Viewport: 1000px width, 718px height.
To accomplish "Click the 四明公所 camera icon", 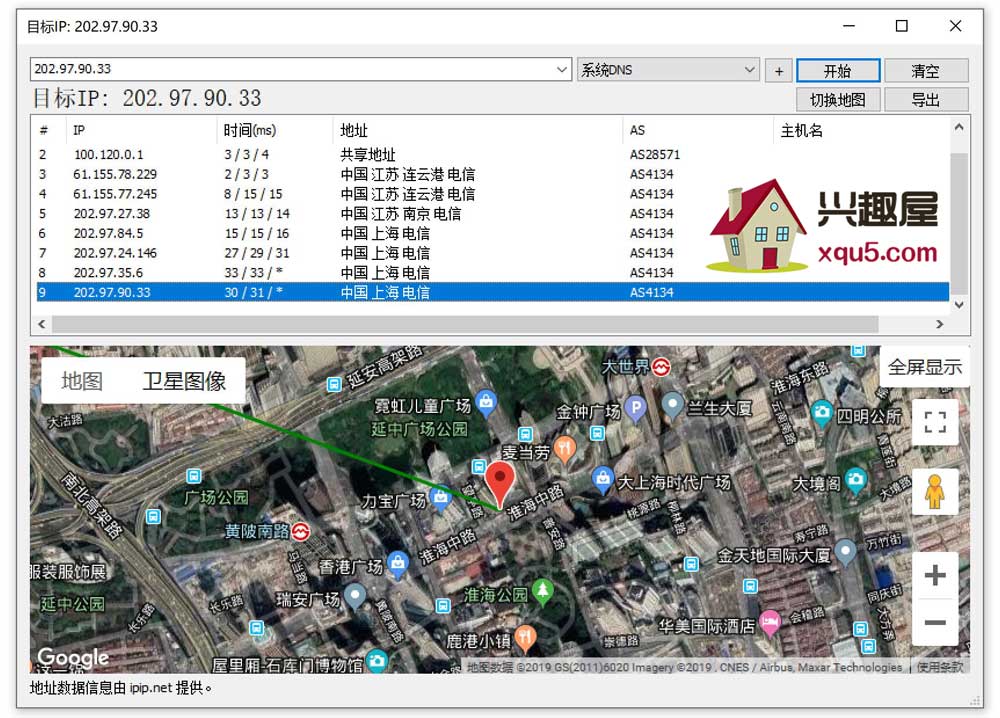I will click(x=821, y=411).
